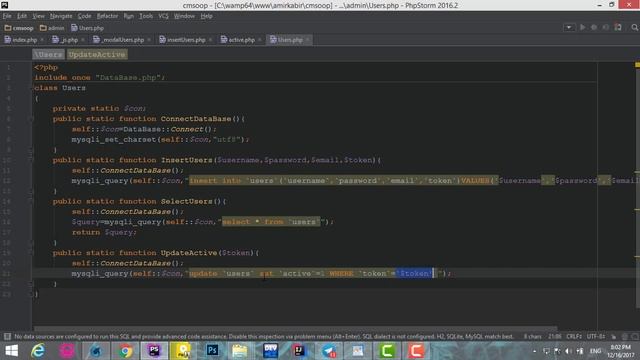The width and height of the screenshot is (640, 360).
Task: Toggle the read-only lock icon in status bar
Action: (x=613, y=337)
